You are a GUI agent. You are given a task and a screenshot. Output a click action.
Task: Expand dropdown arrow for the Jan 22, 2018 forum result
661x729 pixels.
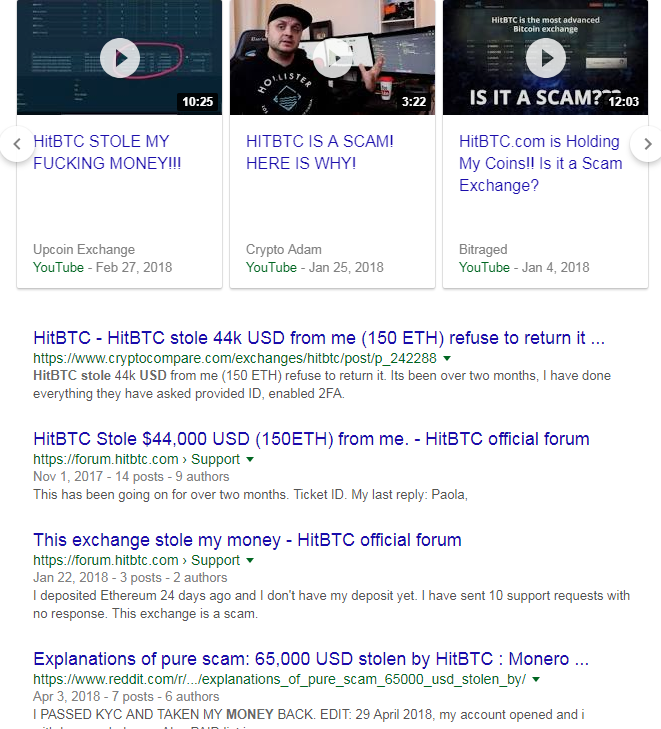click(x=250, y=560)
